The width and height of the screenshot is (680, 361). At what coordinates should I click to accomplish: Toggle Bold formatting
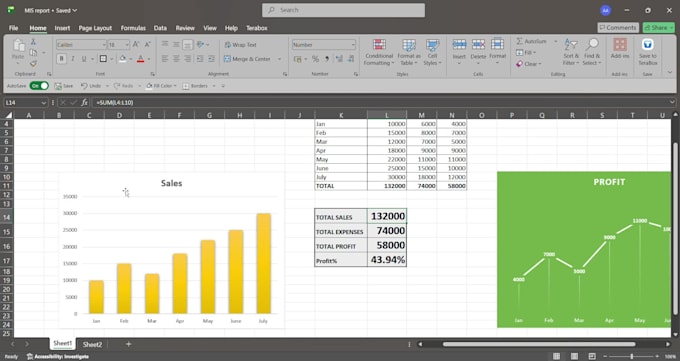(61, 59)
